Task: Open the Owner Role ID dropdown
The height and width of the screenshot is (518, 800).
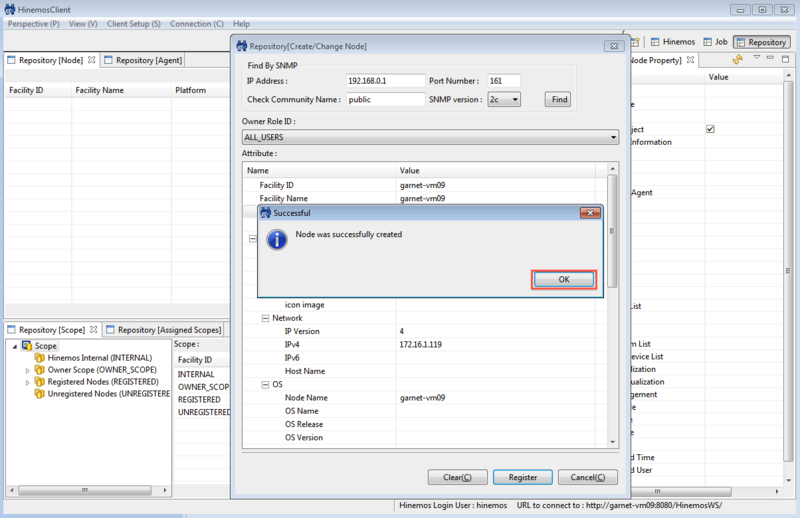Action: pyautogui.click(x=430, y=137)
